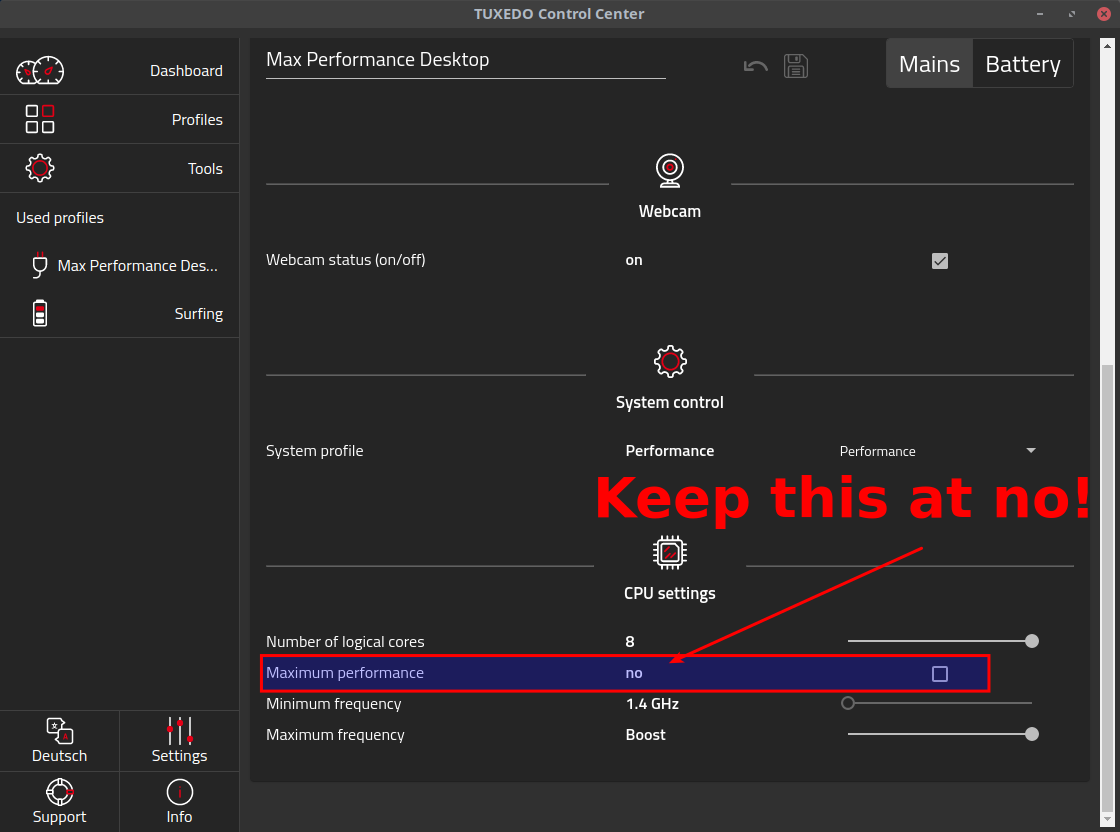Maximize the TUXEDO Control Center window
Image resolution: width=1120 pixels, height=832 pixels.
(1071, 14)
